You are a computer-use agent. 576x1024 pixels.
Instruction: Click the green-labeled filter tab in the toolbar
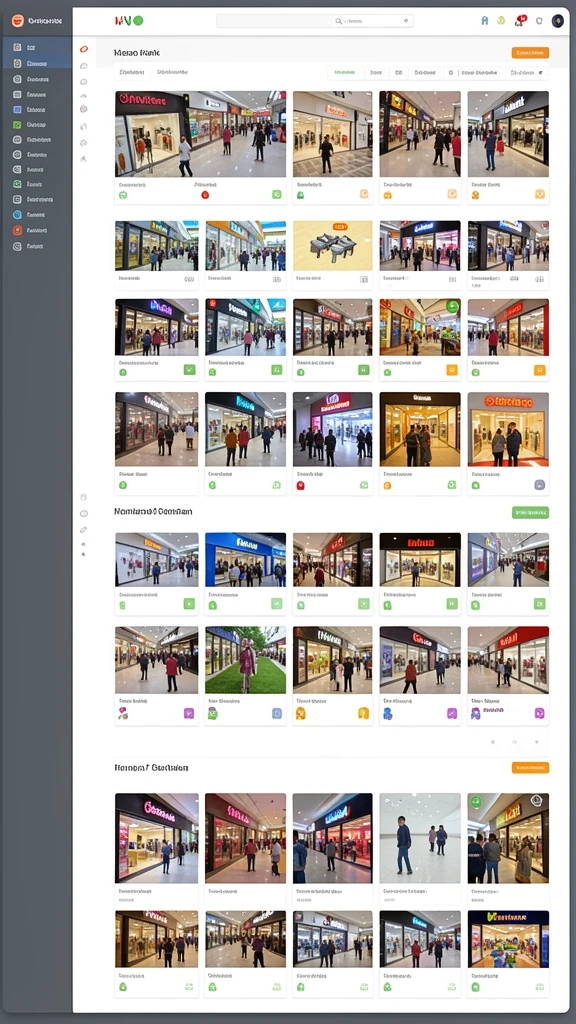click(344, 72)
